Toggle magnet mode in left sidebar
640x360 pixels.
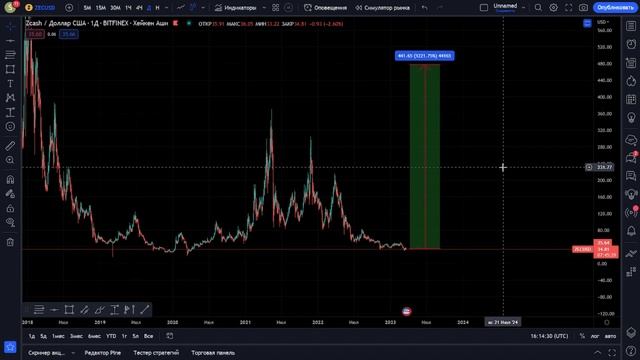(x=10, y=179)
